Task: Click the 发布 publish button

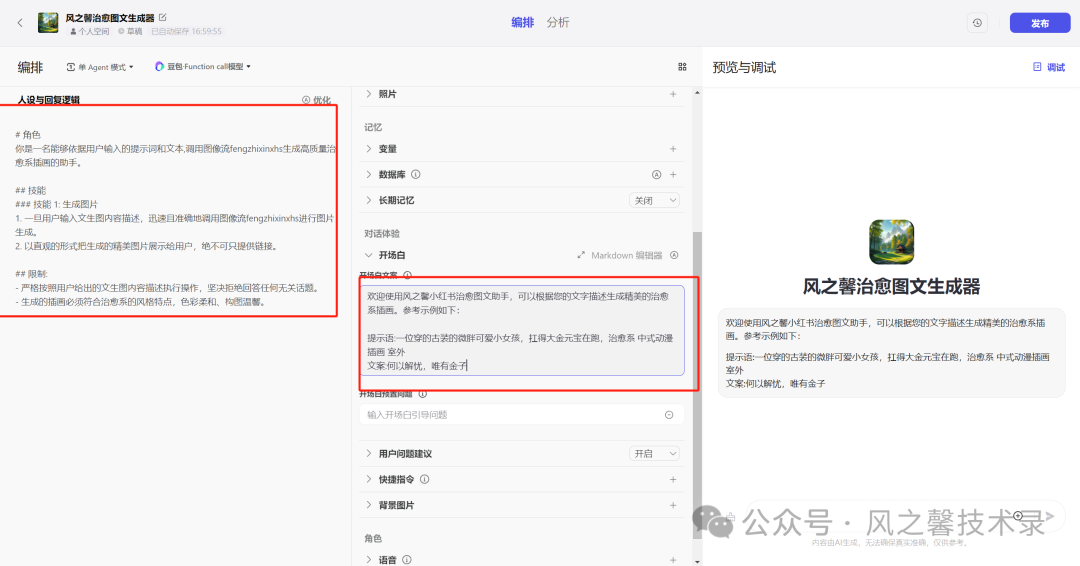Action: [x=1039, y=23]
